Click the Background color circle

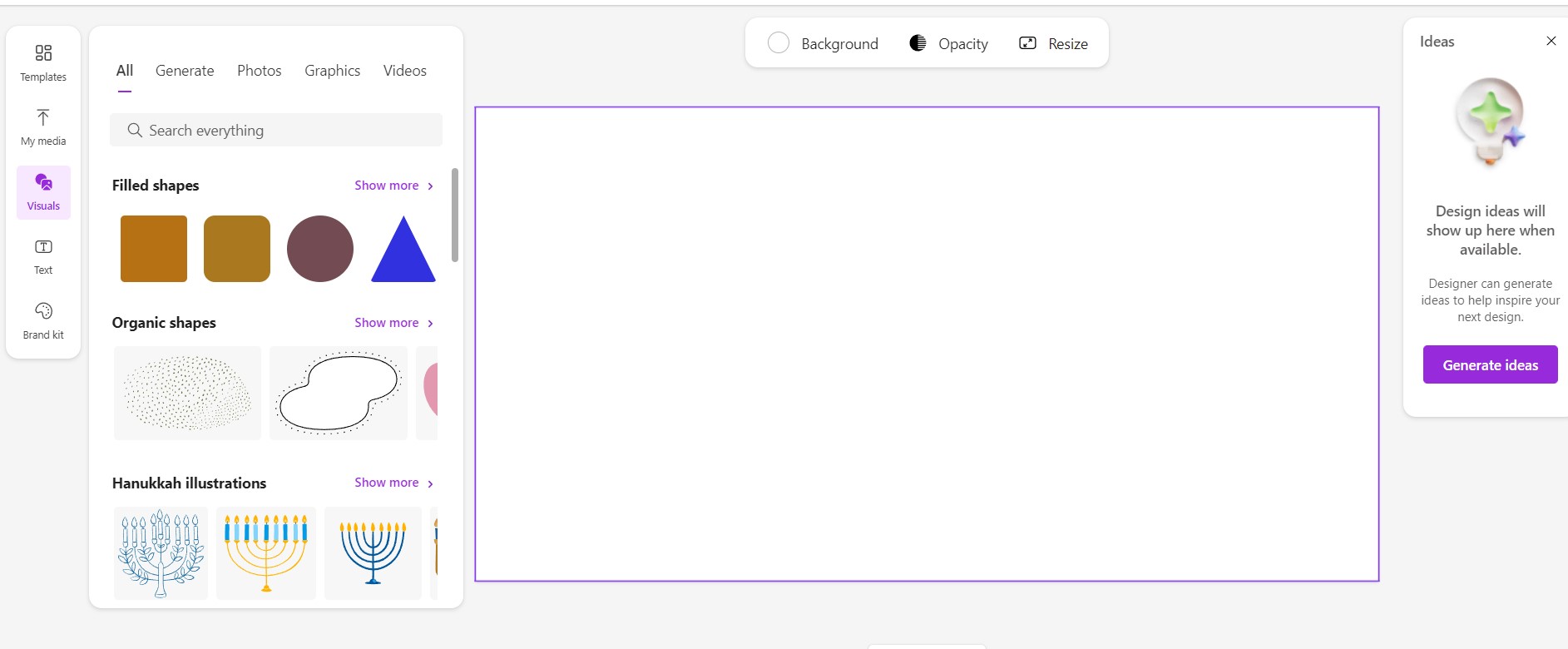(779, 43)
